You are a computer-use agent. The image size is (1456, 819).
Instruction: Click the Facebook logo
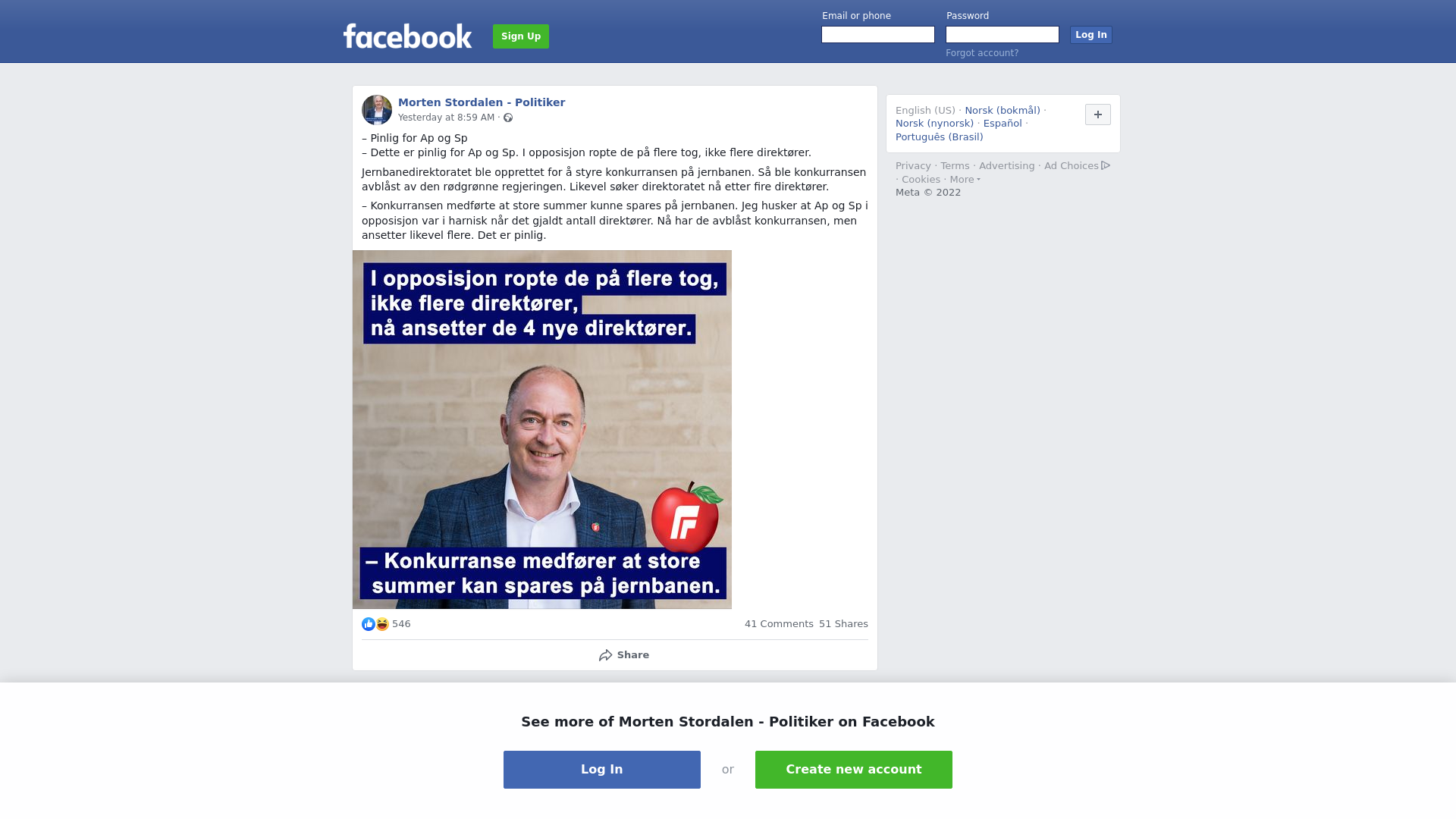(x=407, y=36)
